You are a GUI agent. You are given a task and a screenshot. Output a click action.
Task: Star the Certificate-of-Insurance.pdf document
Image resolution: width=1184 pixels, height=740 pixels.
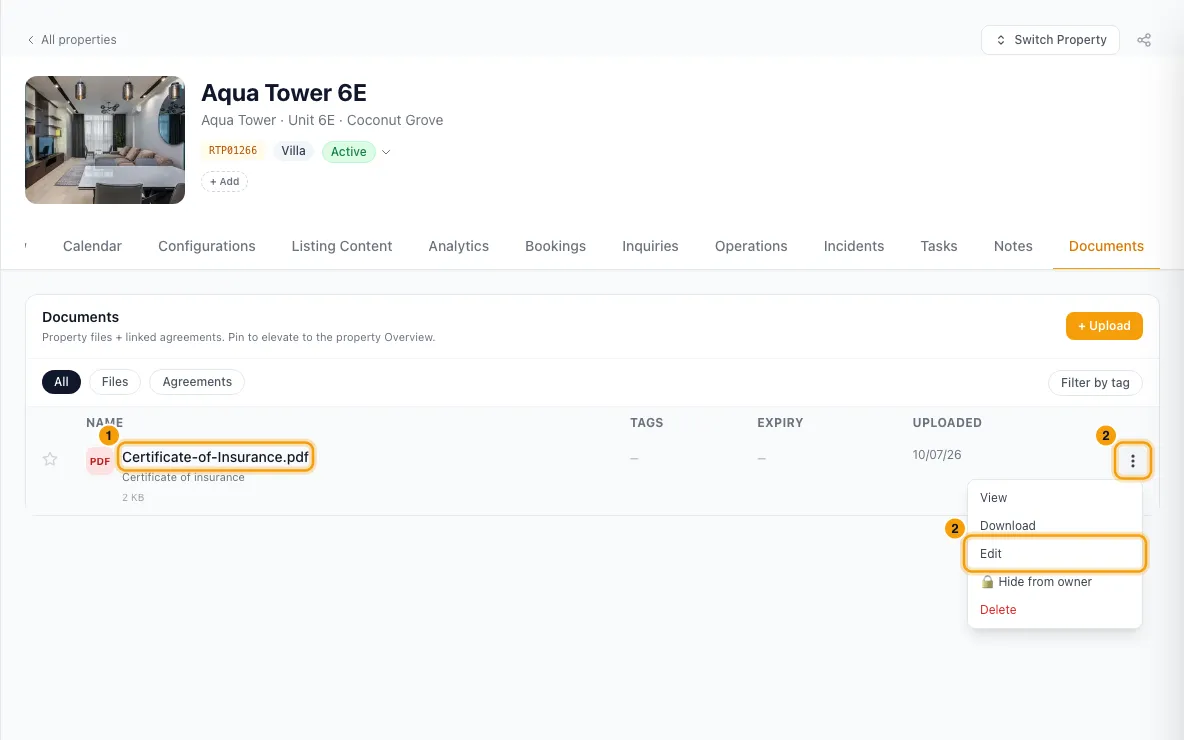50,459
